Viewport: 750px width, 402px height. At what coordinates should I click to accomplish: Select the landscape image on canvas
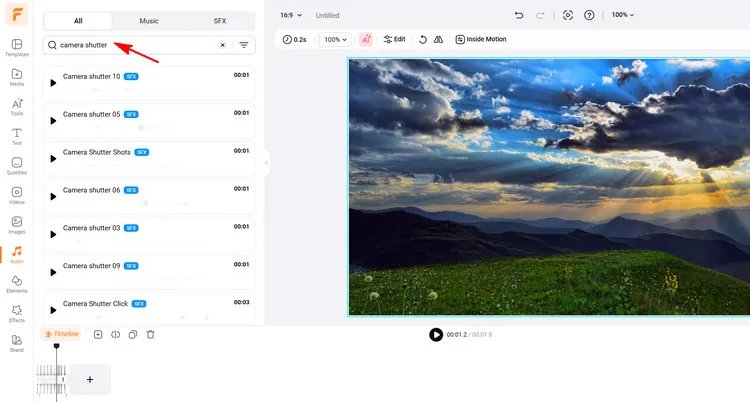point(549,187)
